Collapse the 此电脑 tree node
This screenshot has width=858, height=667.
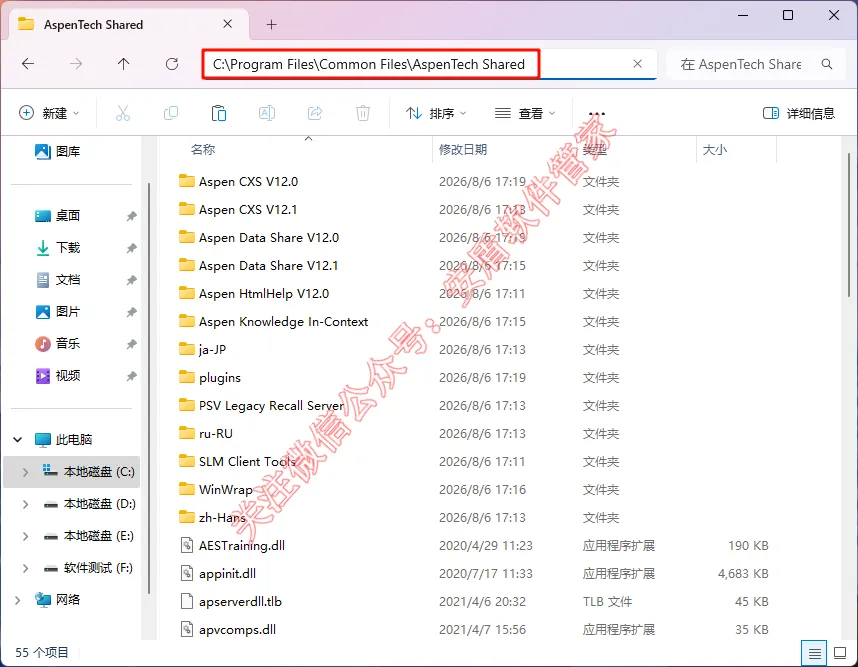point(18,439)
